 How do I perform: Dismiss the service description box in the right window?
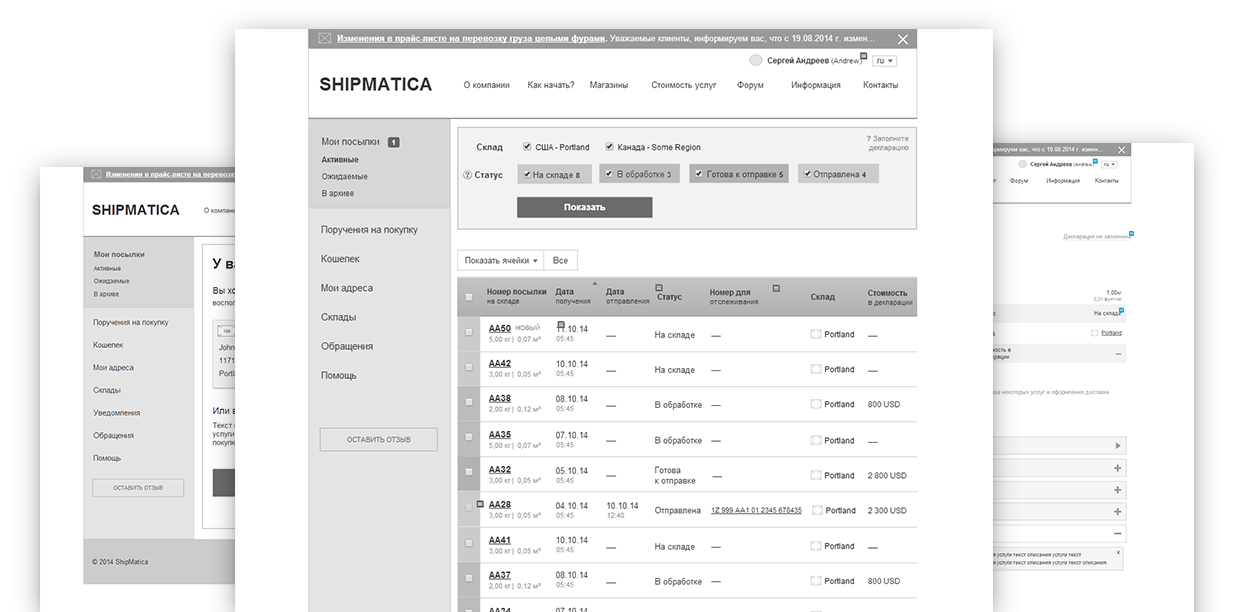click(1119, 552)
